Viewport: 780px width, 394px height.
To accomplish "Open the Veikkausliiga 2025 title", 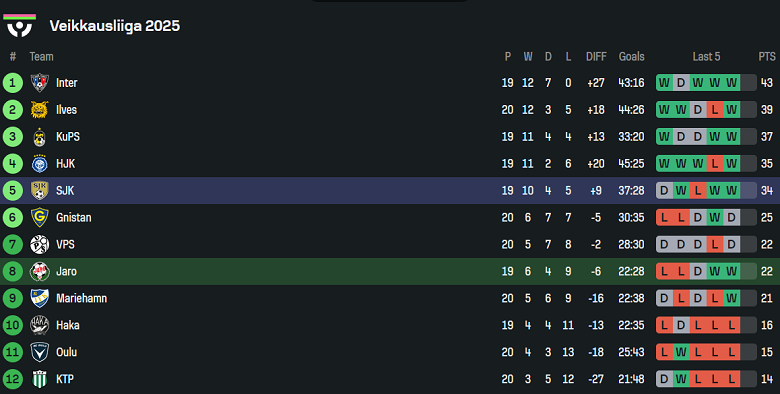I will tap(115, 26).
